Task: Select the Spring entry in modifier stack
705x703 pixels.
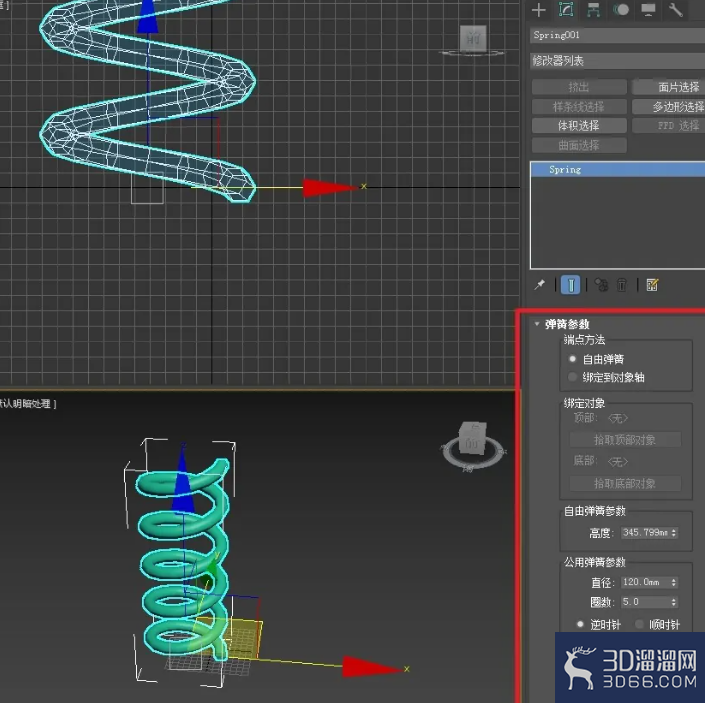Action: pyautogui.click(x=618, y=169)
